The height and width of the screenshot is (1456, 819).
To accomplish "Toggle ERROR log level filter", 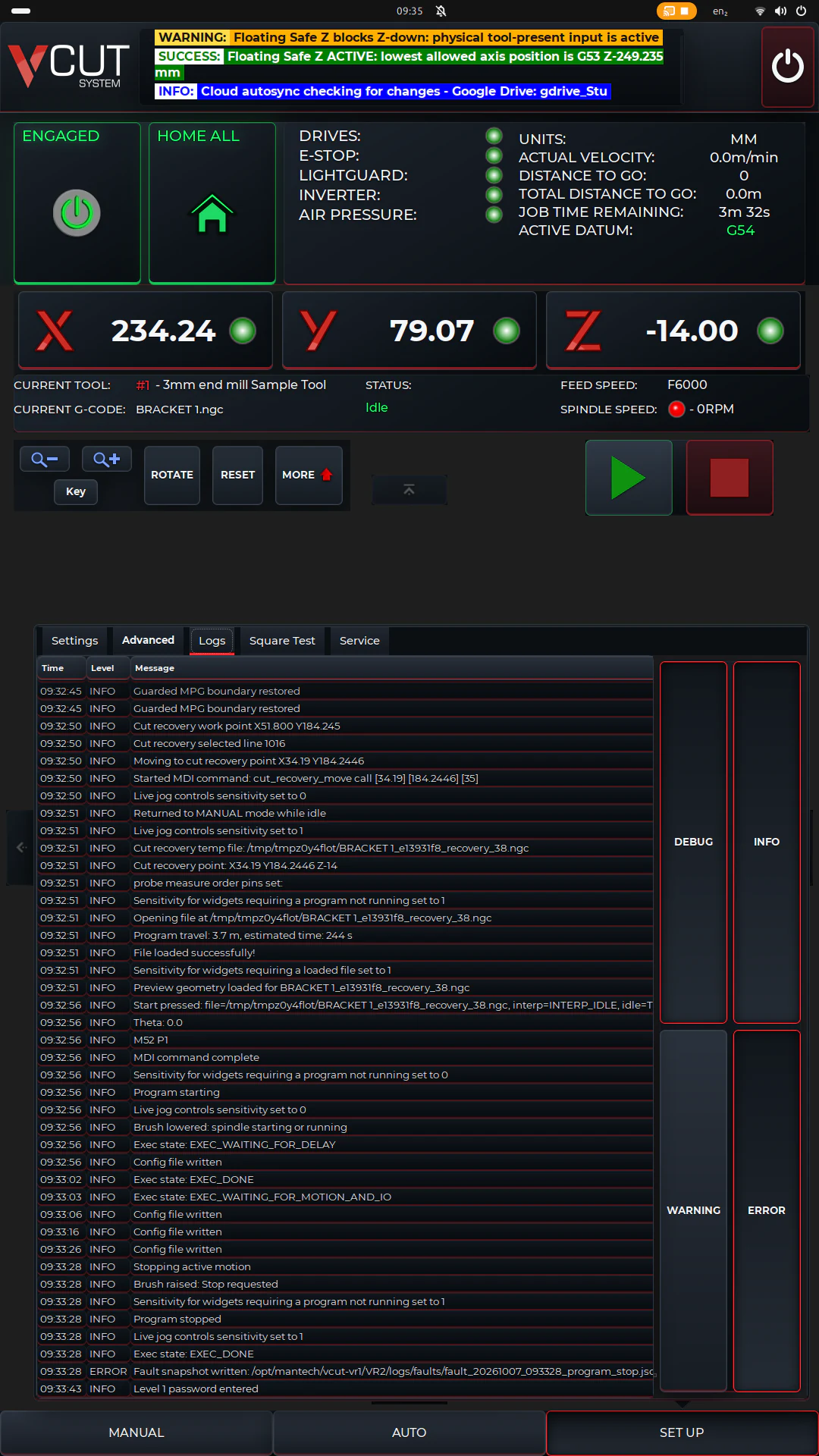I will coord(767,1210).
